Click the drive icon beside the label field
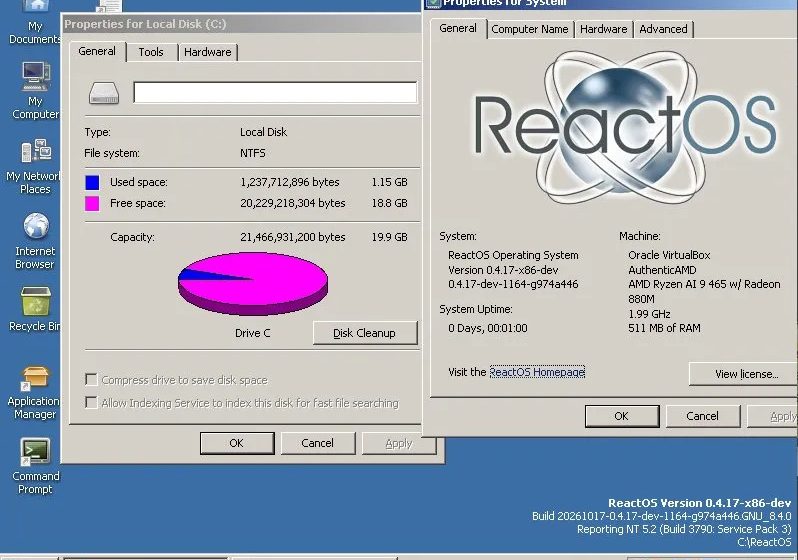The height and width of the screenshot is (560, 798). [x=104, y=93]
